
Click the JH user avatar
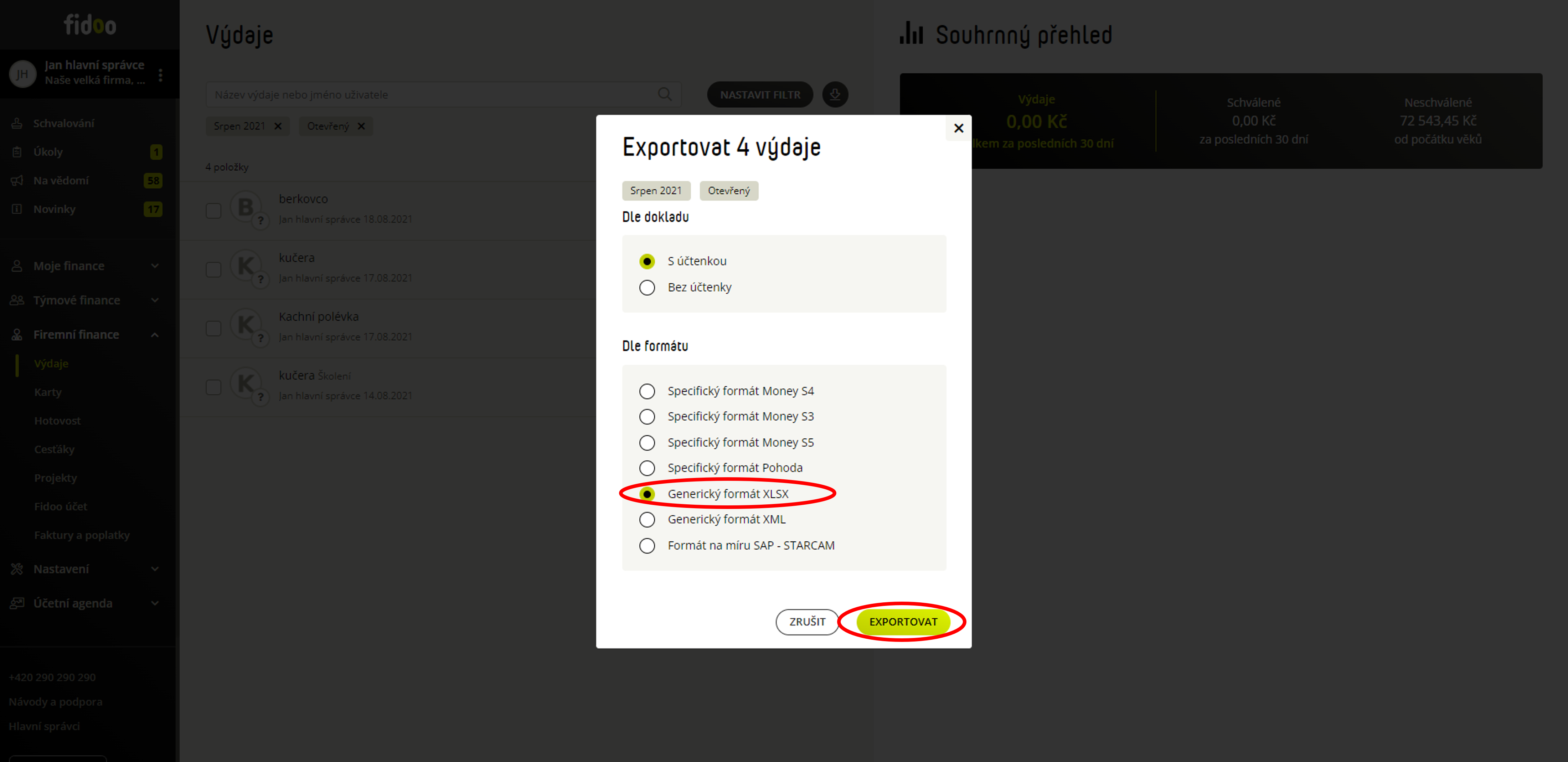(22, 74)
